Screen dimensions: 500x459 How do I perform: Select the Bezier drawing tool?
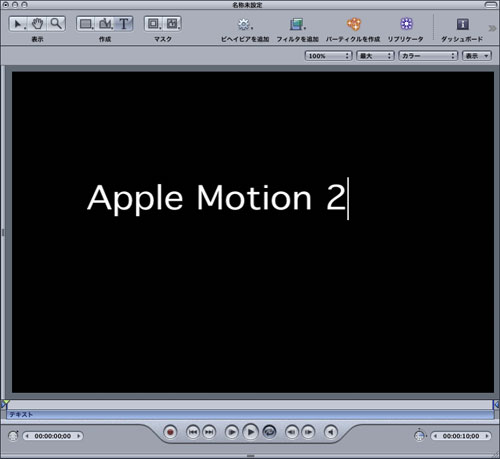[105, 24]
